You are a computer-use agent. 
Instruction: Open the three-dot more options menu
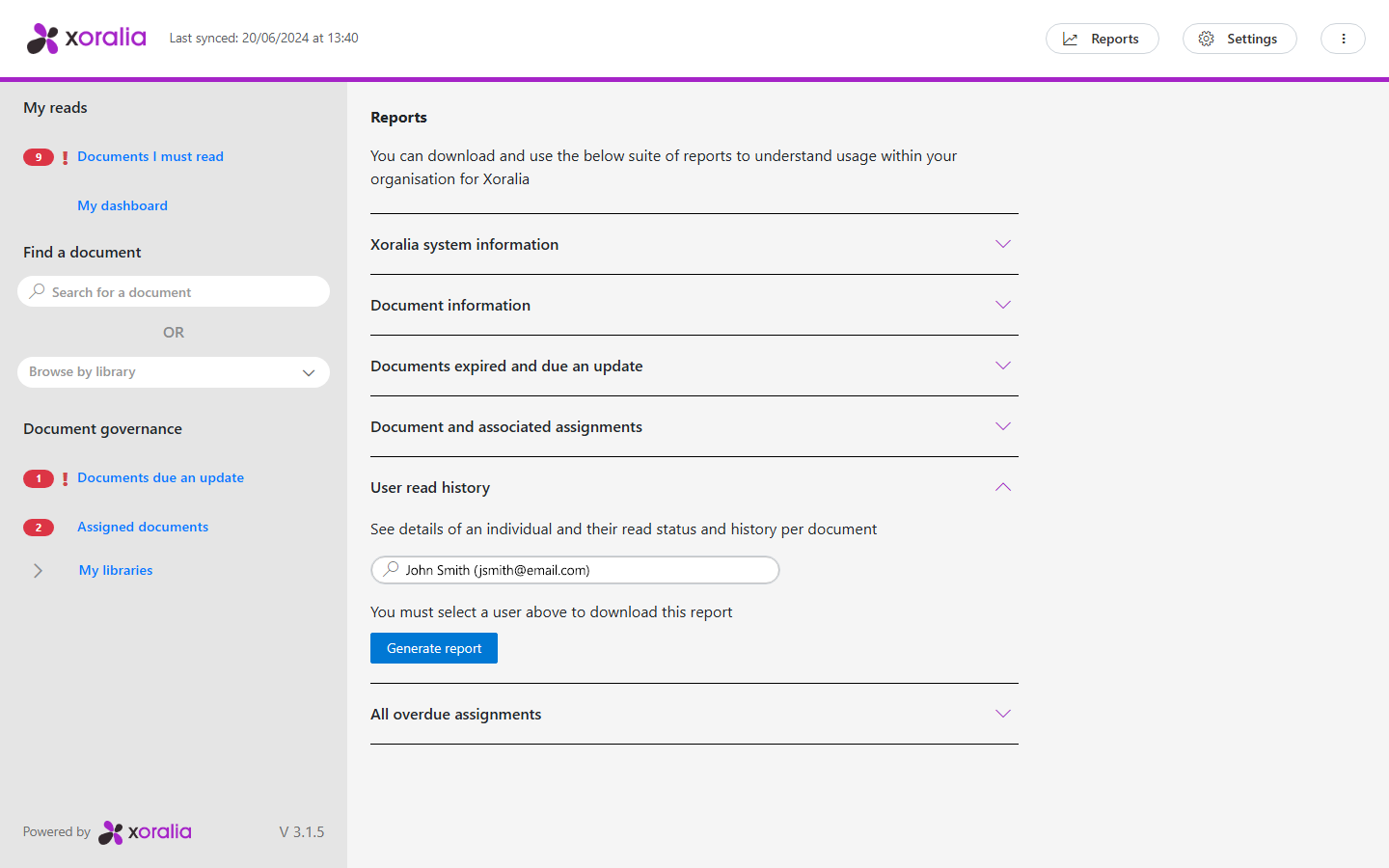click(x=1343, y=39)
